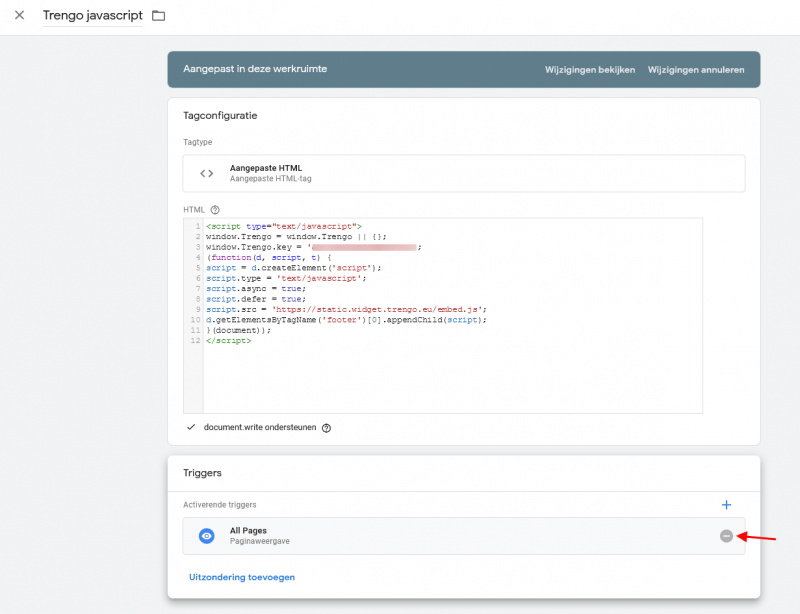The width and height of the screenshot is (800, 614).
Task: Open the All Pages trigger row
Action: tap(464, 536)
